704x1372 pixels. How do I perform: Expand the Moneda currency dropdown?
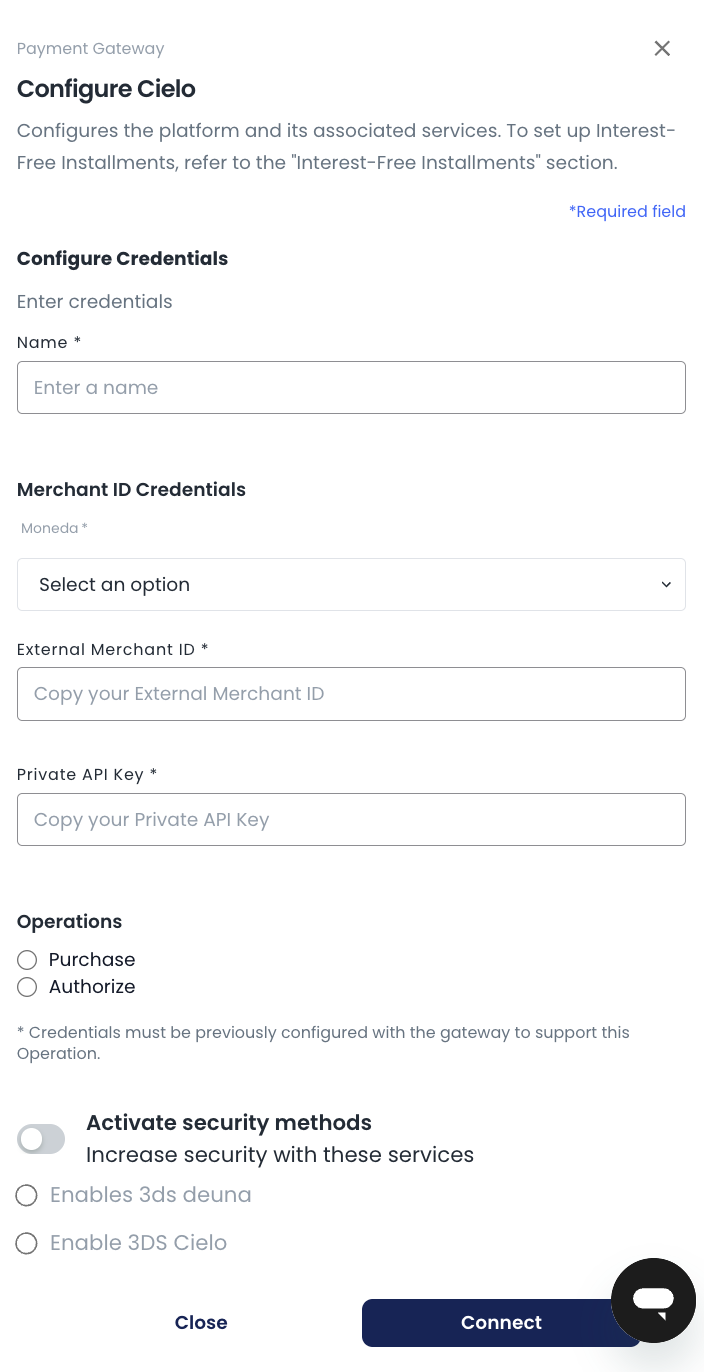(351, 585)
